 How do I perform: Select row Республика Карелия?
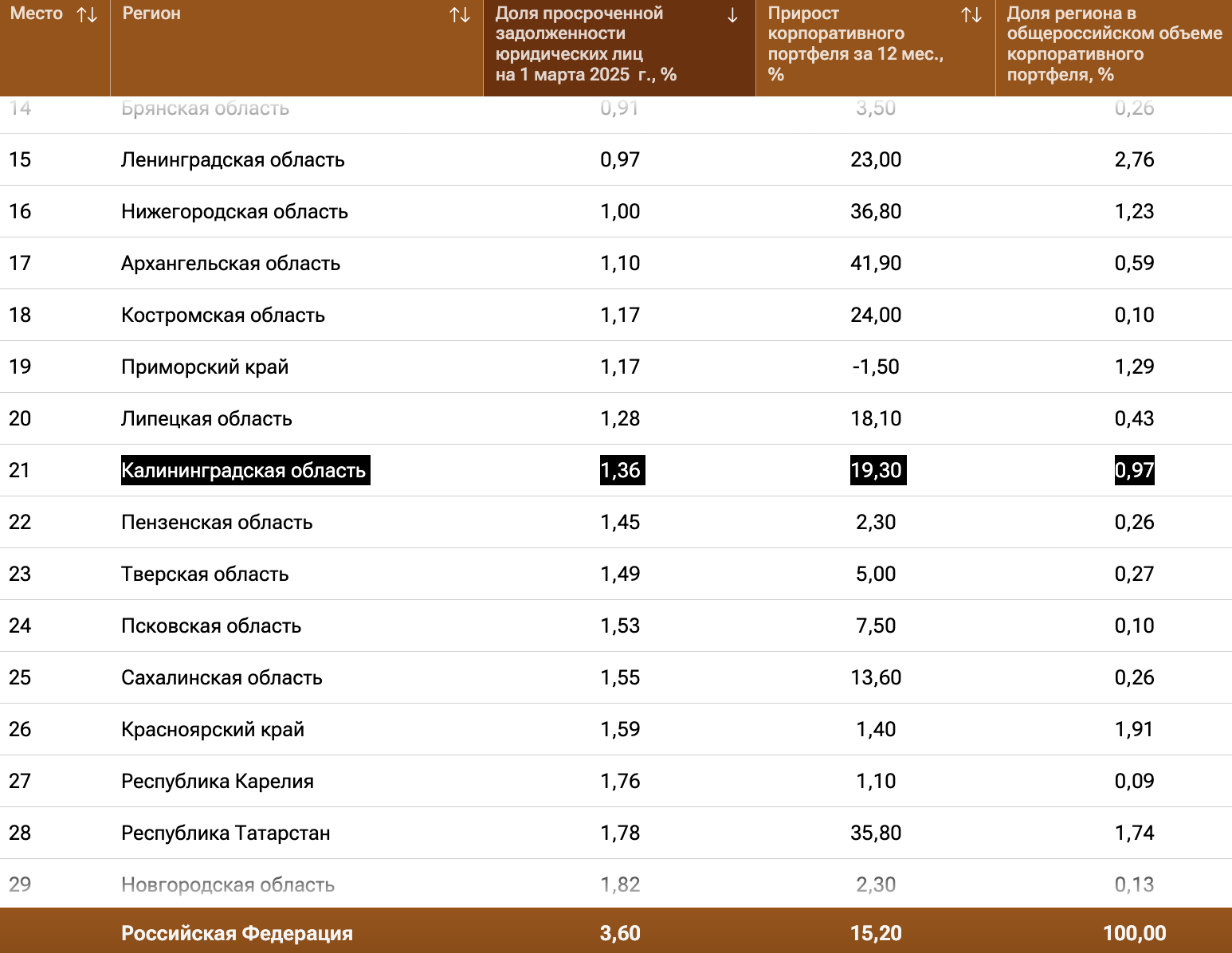point(616,781)
